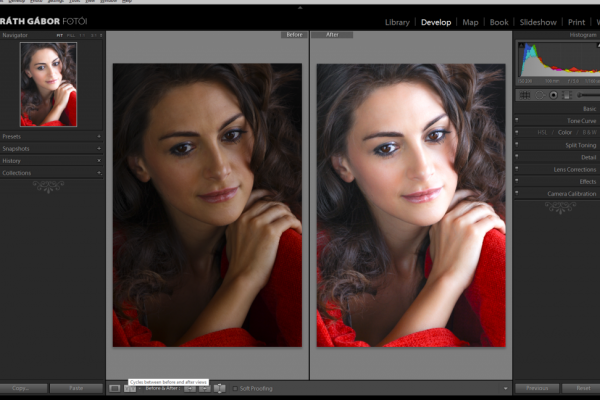Click the Before image preview
Viewport: 600px width, 400px height.
coord(207,205)
